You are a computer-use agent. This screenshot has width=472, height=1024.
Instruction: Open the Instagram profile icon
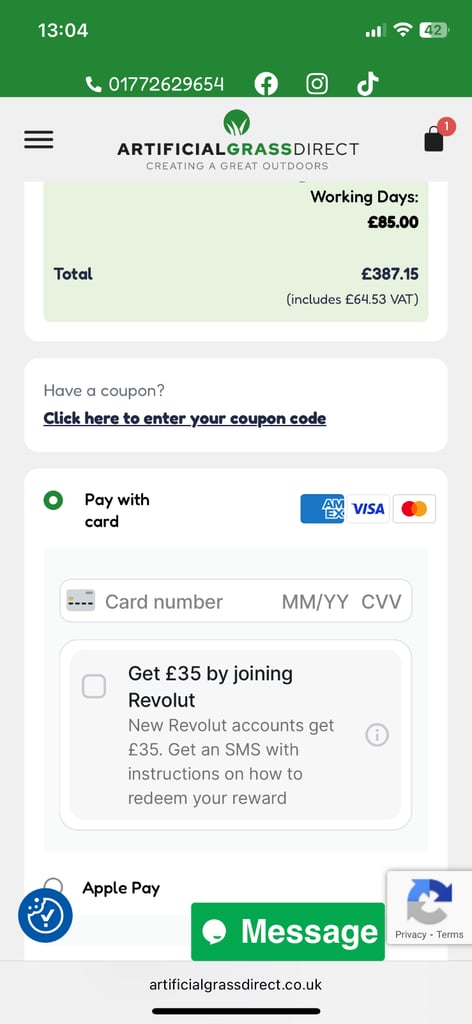click(317, 84)
